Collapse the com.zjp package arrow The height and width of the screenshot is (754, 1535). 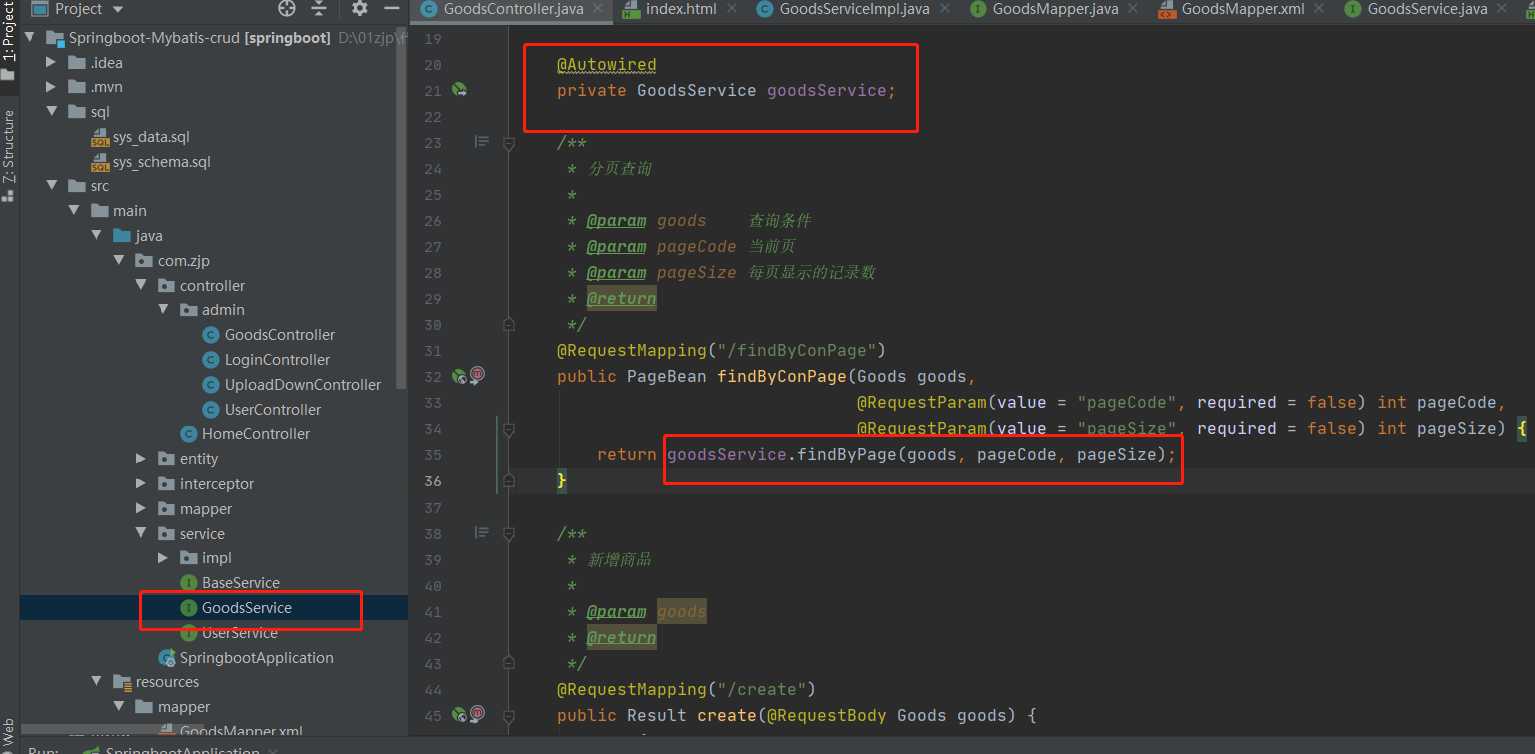tap(119, 261)
